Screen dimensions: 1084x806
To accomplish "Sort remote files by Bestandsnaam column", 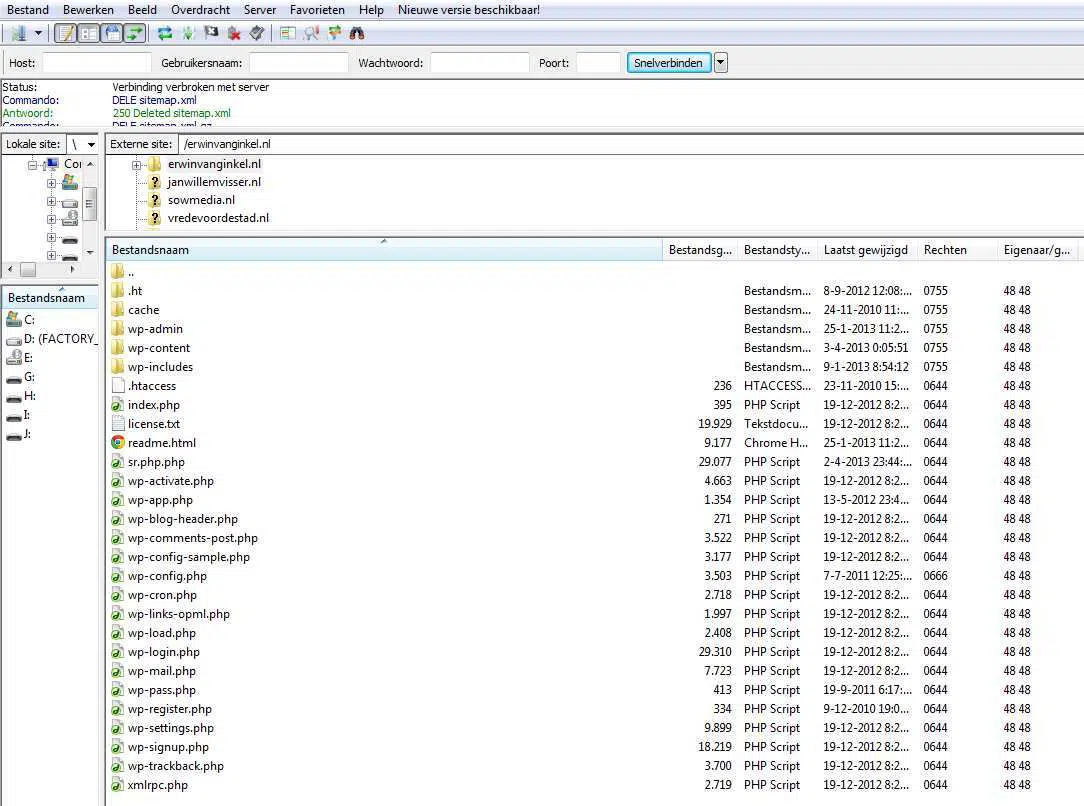I will 384,250.
